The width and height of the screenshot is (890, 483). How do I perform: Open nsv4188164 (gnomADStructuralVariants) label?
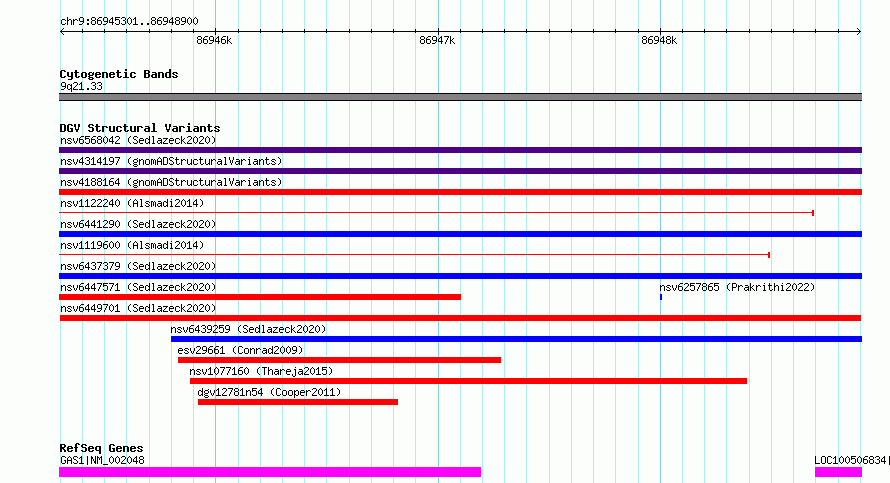pyautogui.click(x=171, y=182)
